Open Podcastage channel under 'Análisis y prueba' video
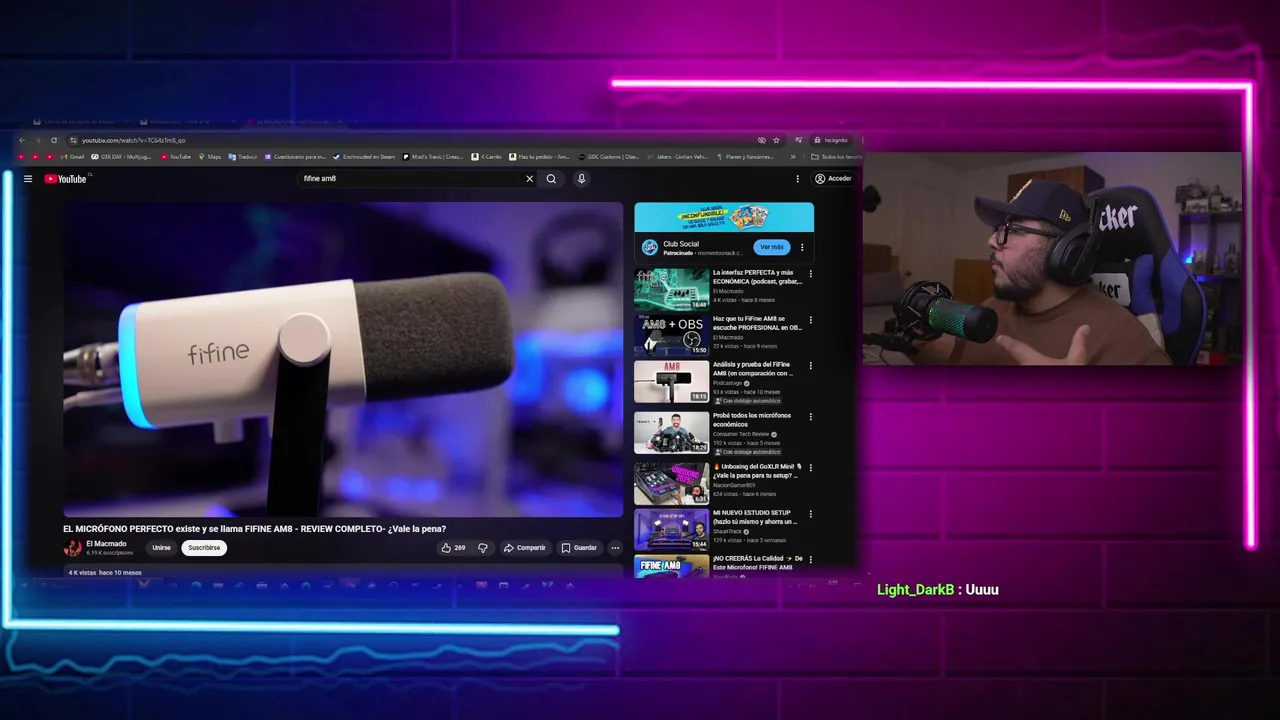1280x720 pixels. pyautogui.click(x=730, y=383)
